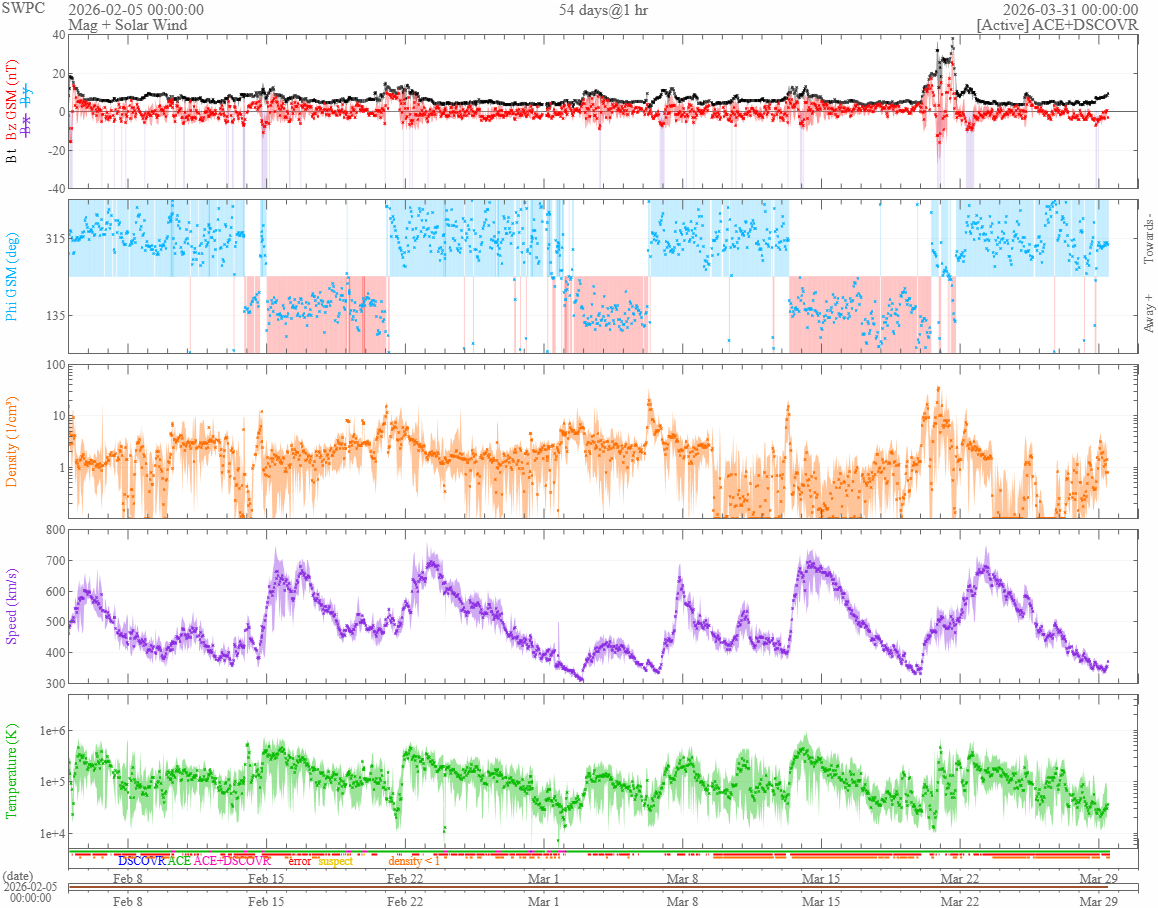Click the red error legend label
The image size is (1158, 908).
[x=300, y=860]
